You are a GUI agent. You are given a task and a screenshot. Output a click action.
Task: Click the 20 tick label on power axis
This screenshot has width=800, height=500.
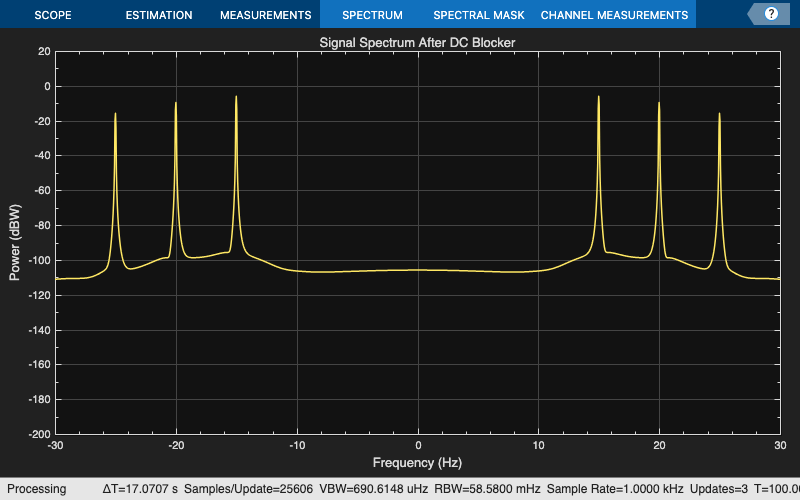point(44,51)
